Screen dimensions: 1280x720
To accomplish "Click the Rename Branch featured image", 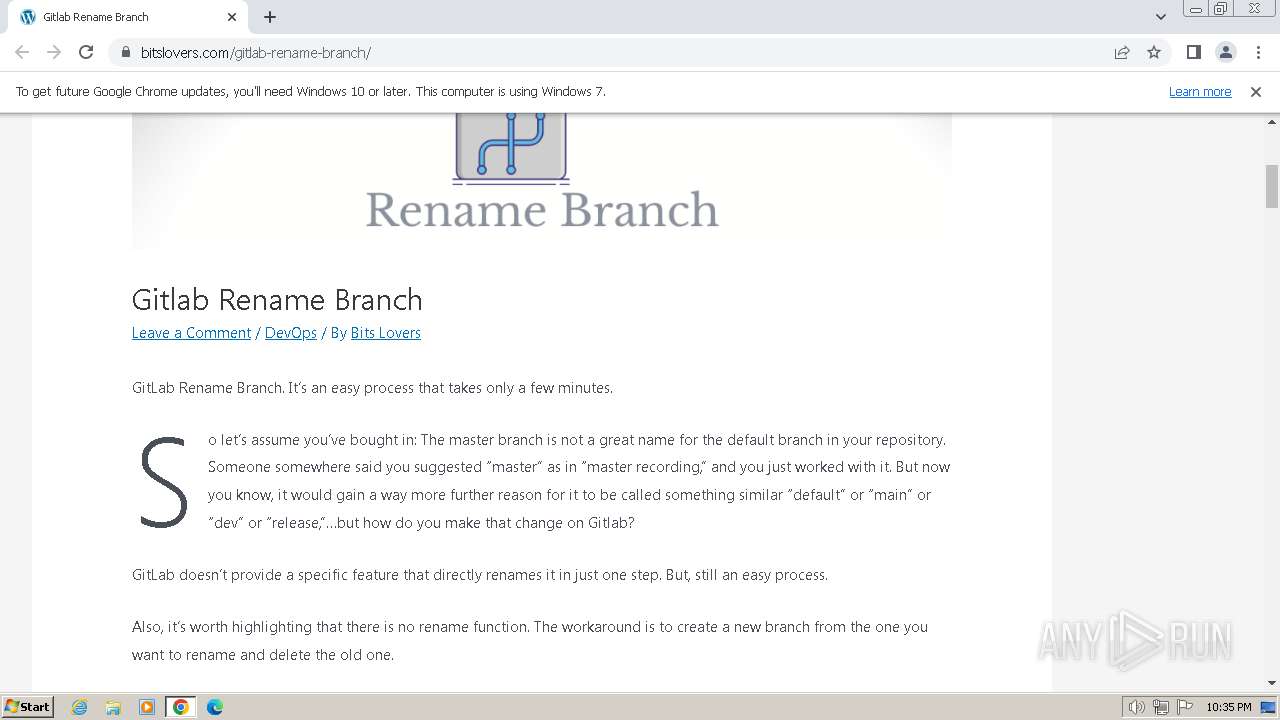I will [542, 181].
